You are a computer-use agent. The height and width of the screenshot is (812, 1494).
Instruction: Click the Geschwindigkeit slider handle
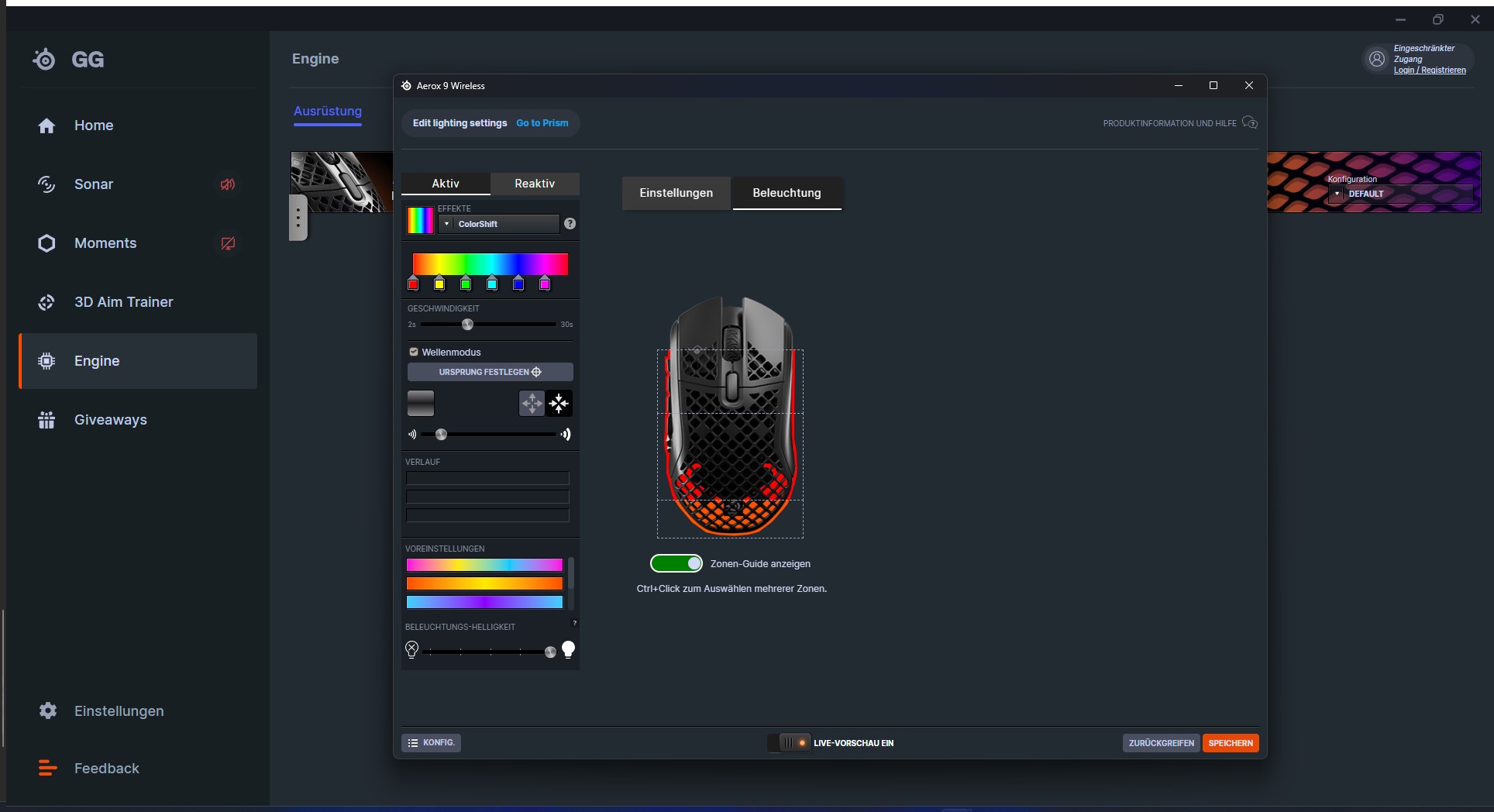[467, 325]
